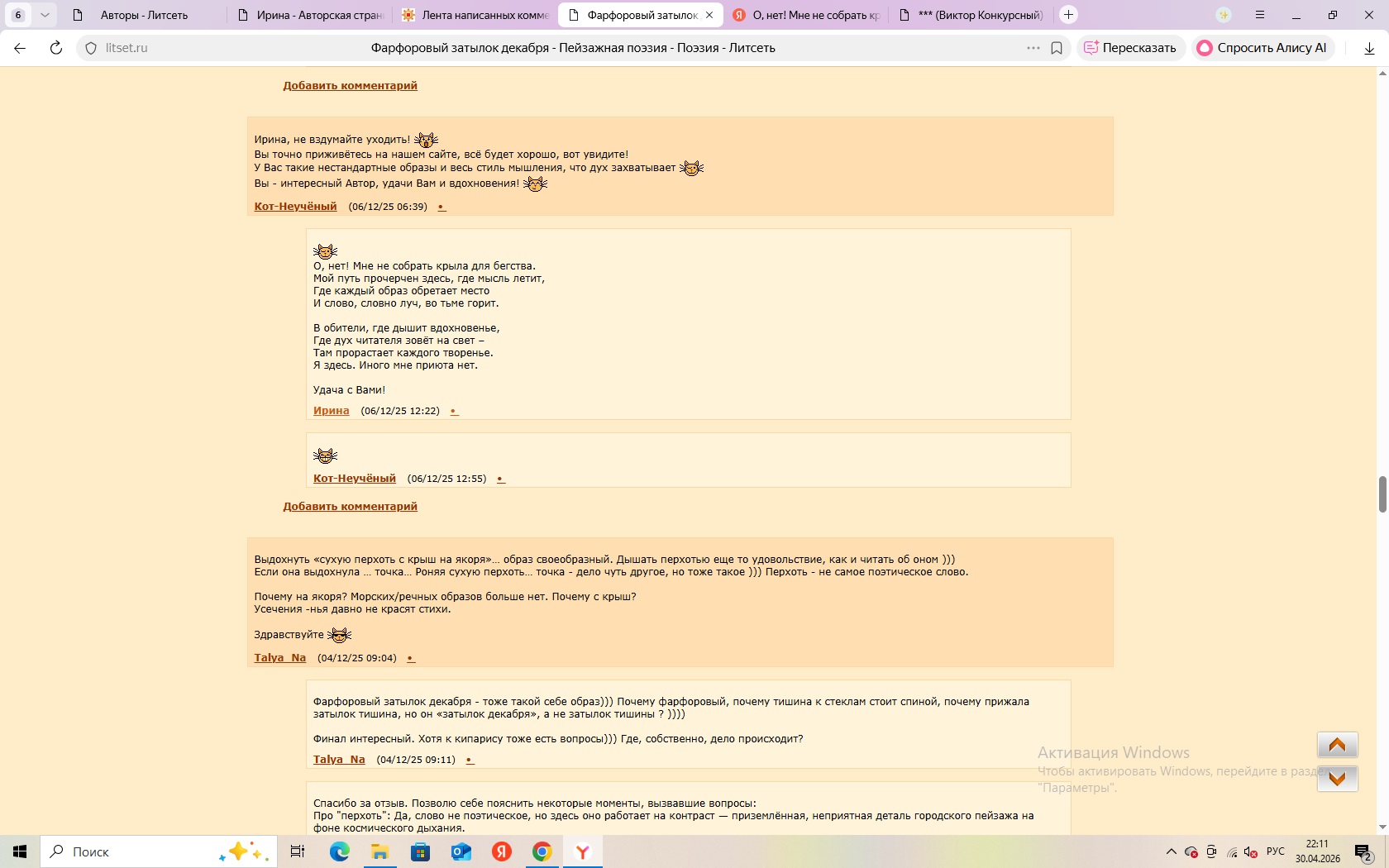Open Кот-Неучёный profile from the 12:55 reply

click(x=355, y=478)
